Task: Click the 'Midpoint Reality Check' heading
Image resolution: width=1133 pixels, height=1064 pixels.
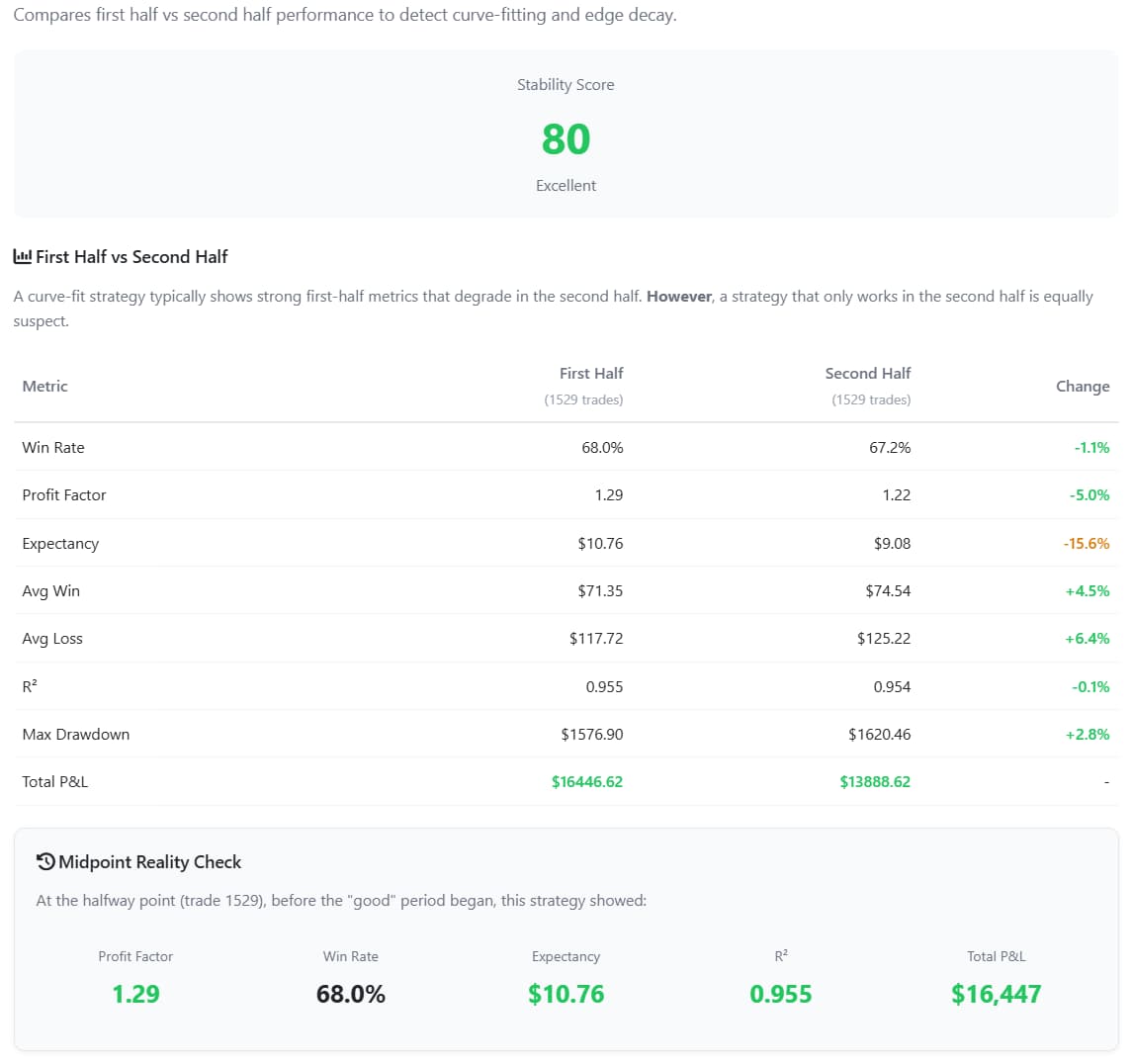Action: (x=149, y=861)
